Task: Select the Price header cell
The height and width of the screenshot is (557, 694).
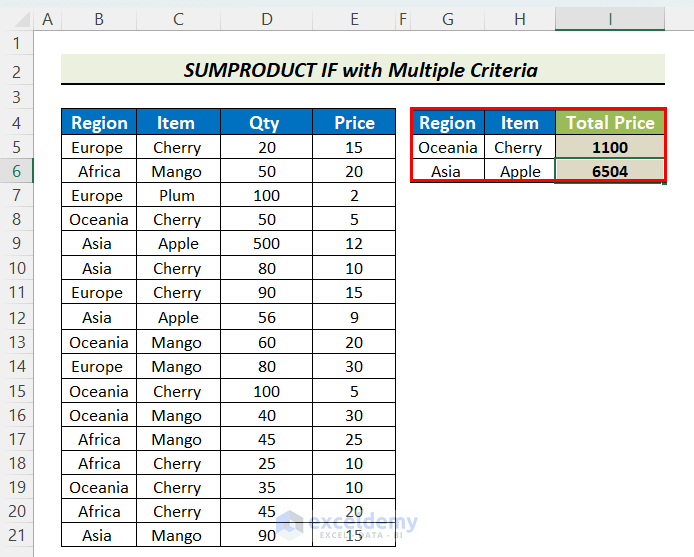Action: point(354,123)
